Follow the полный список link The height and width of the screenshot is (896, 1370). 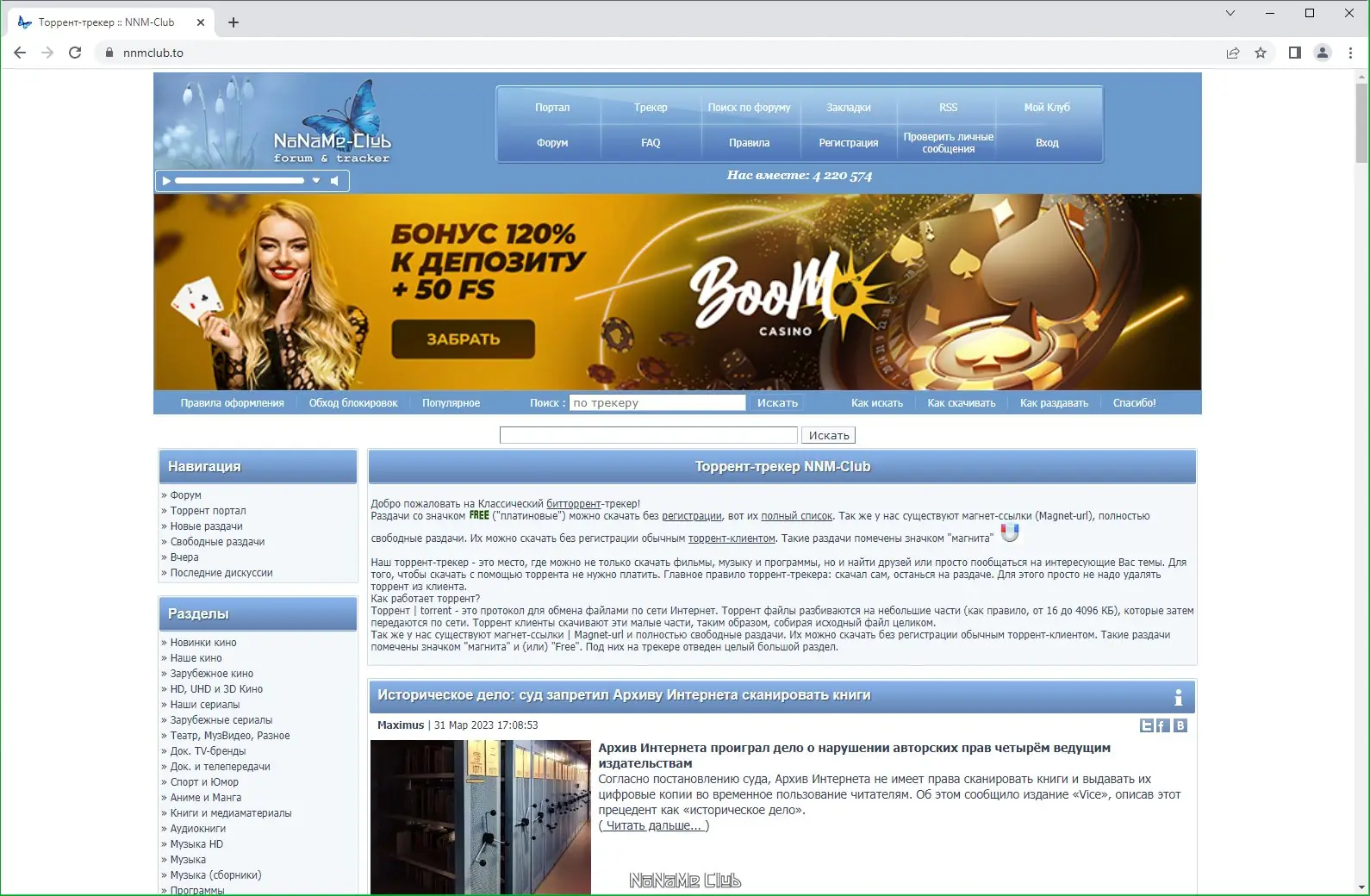pos(797,516)
